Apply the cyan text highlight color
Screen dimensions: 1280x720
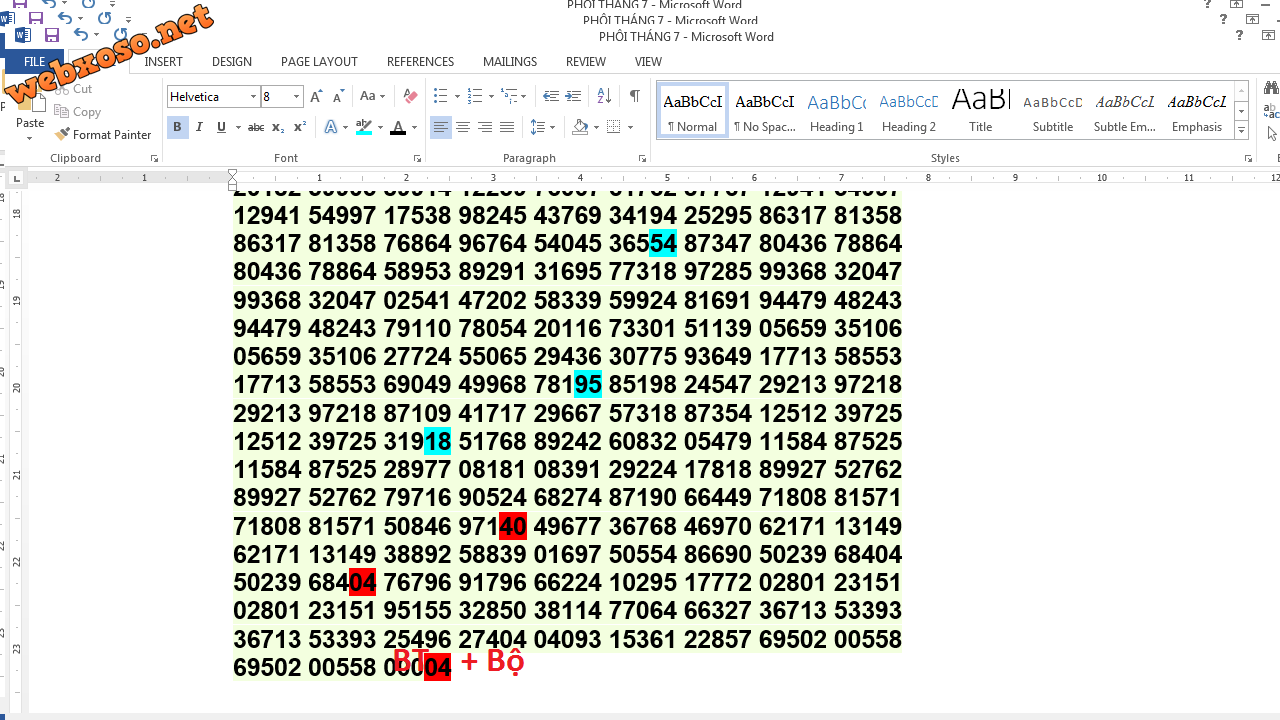[362, 128]
